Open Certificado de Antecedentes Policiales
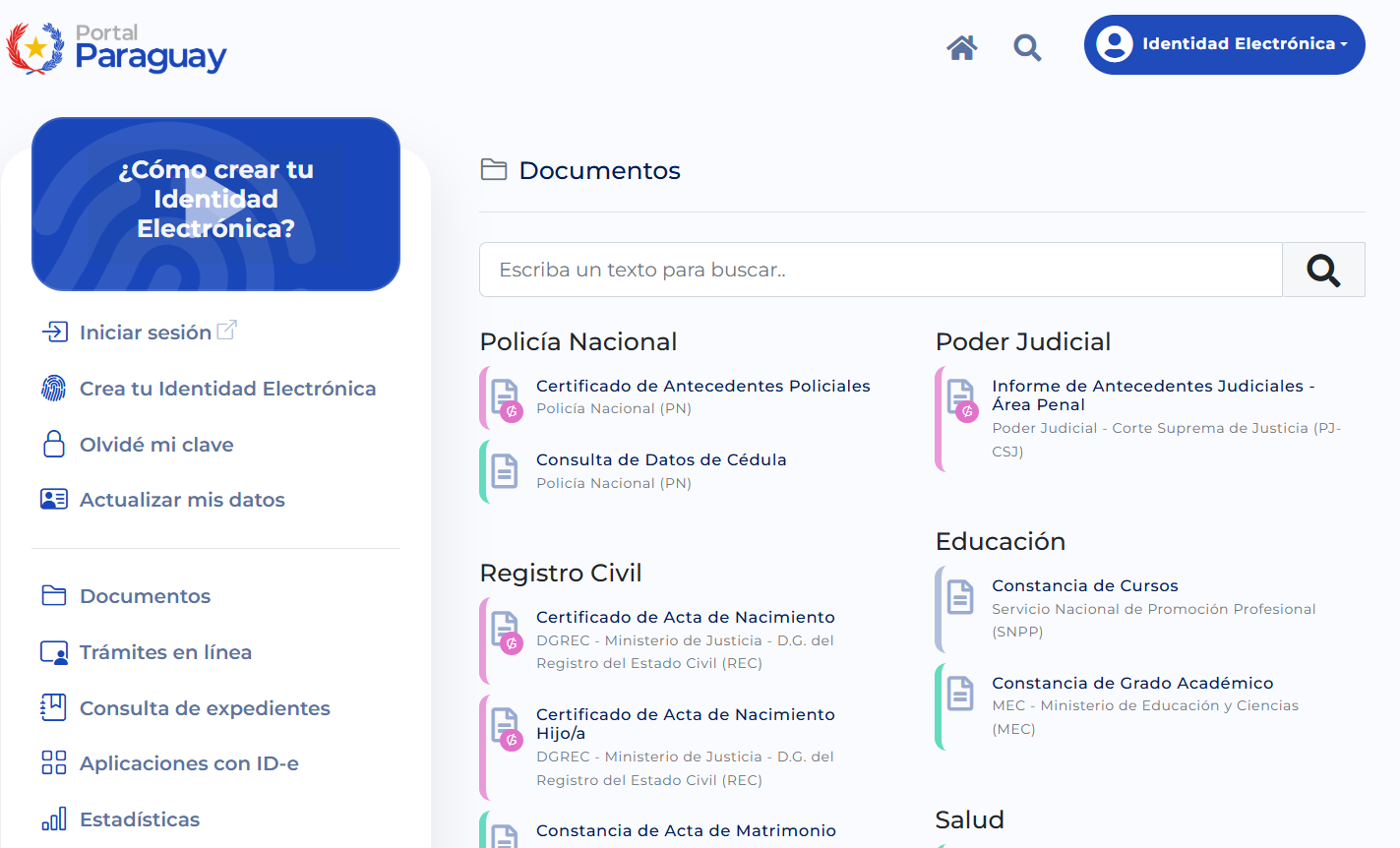Screen dimensions: 1400x848 pos(702,387)
